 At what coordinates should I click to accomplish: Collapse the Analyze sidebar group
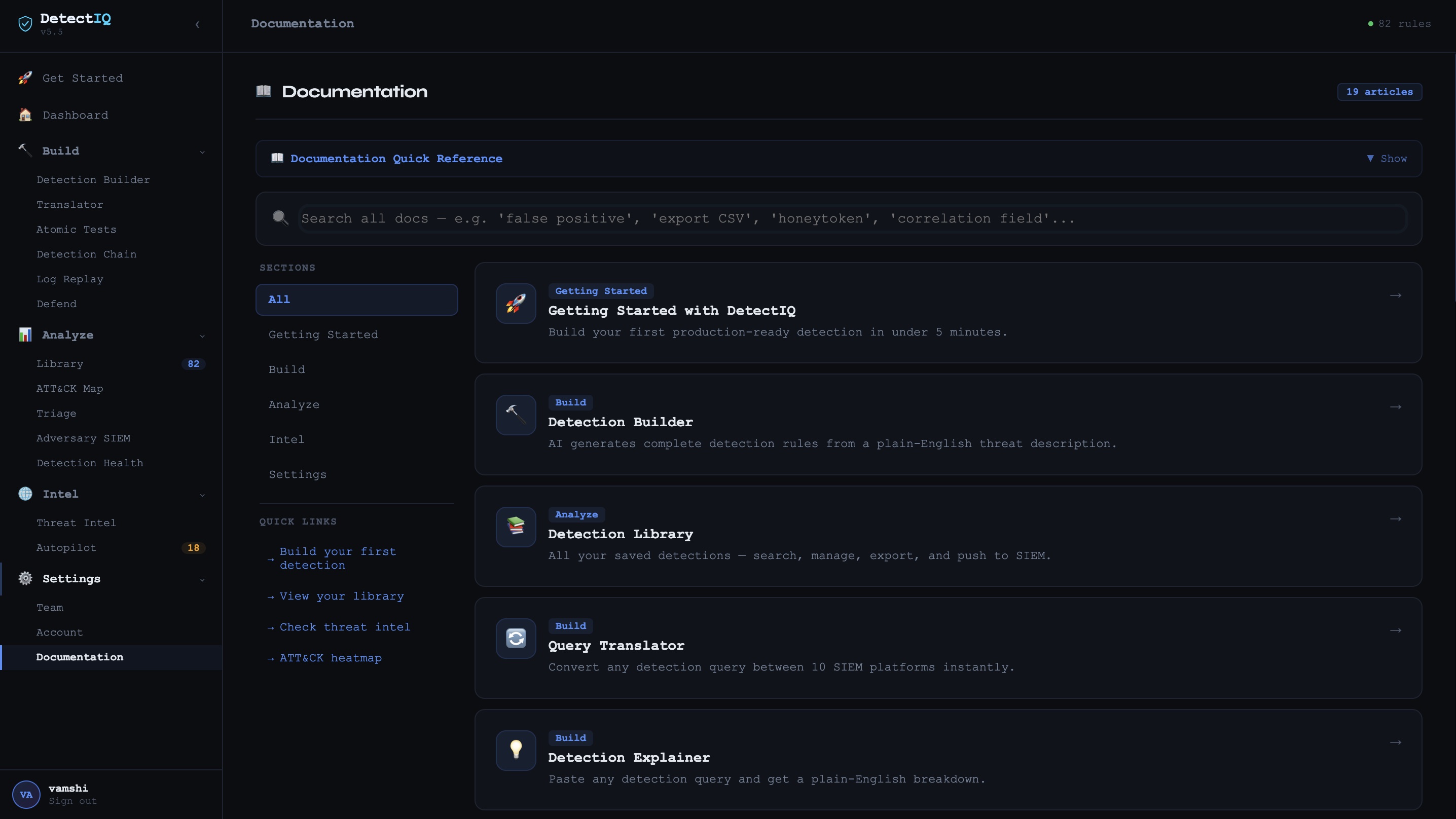tap(202, 336)
